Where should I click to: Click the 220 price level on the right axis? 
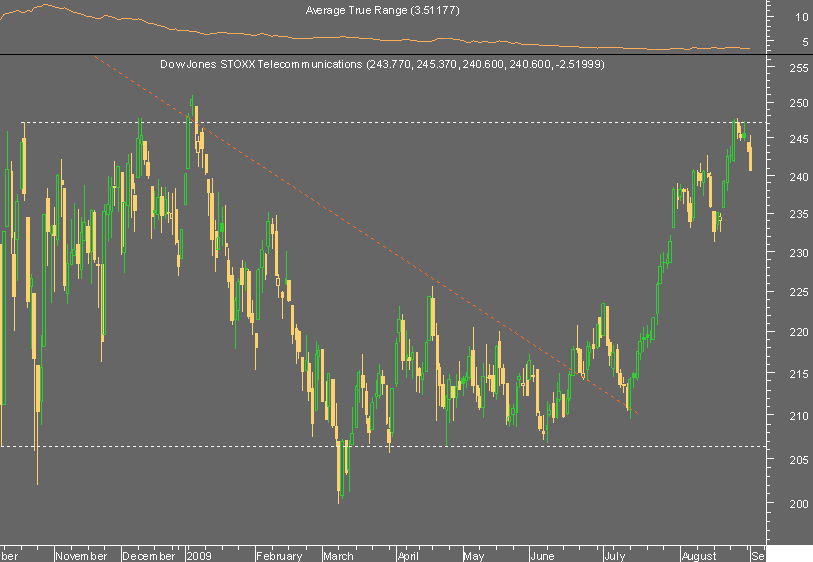click(798, 332)
